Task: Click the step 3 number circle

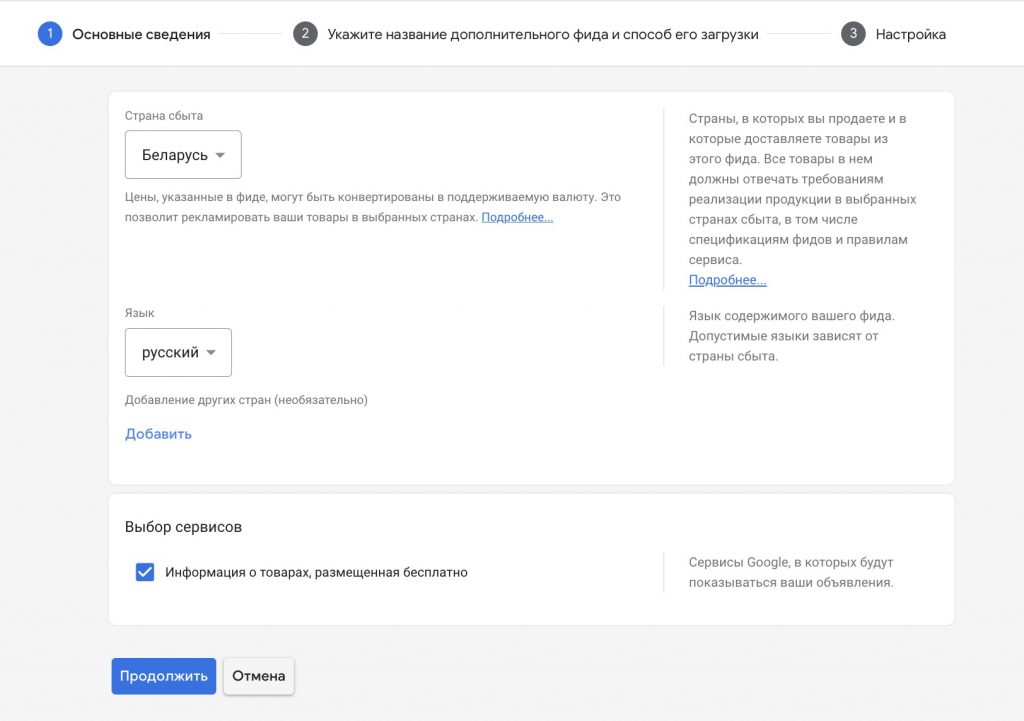Action: click(x=853, y=34)
